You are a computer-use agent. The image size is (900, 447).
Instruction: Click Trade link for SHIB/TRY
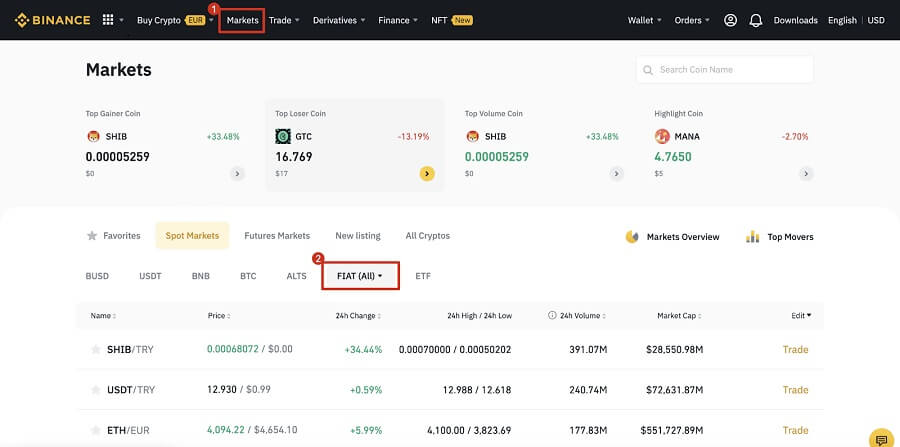[796, 349]
